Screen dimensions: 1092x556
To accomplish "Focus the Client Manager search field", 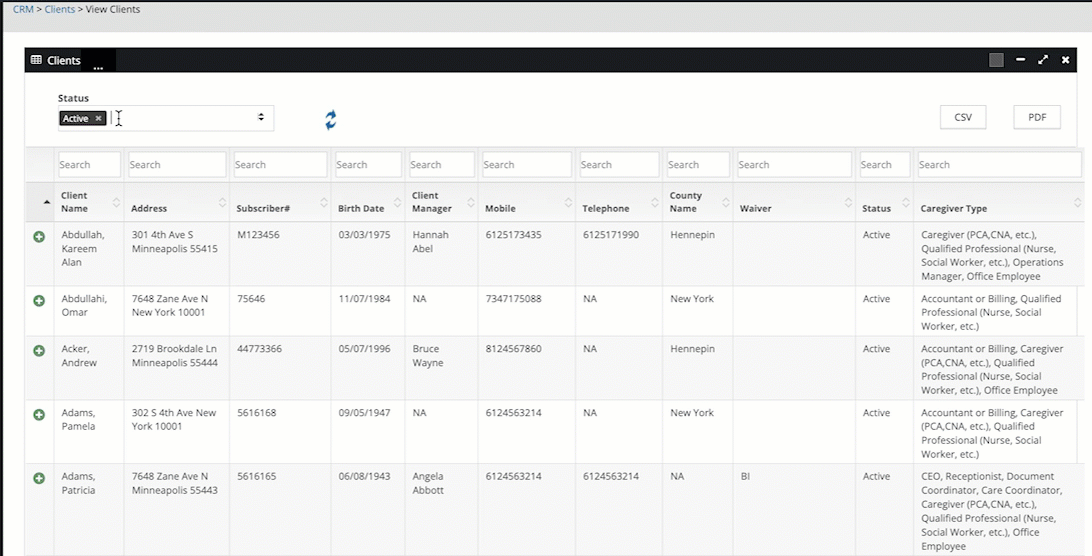I will pyautogui.click(x=442, y=164).
